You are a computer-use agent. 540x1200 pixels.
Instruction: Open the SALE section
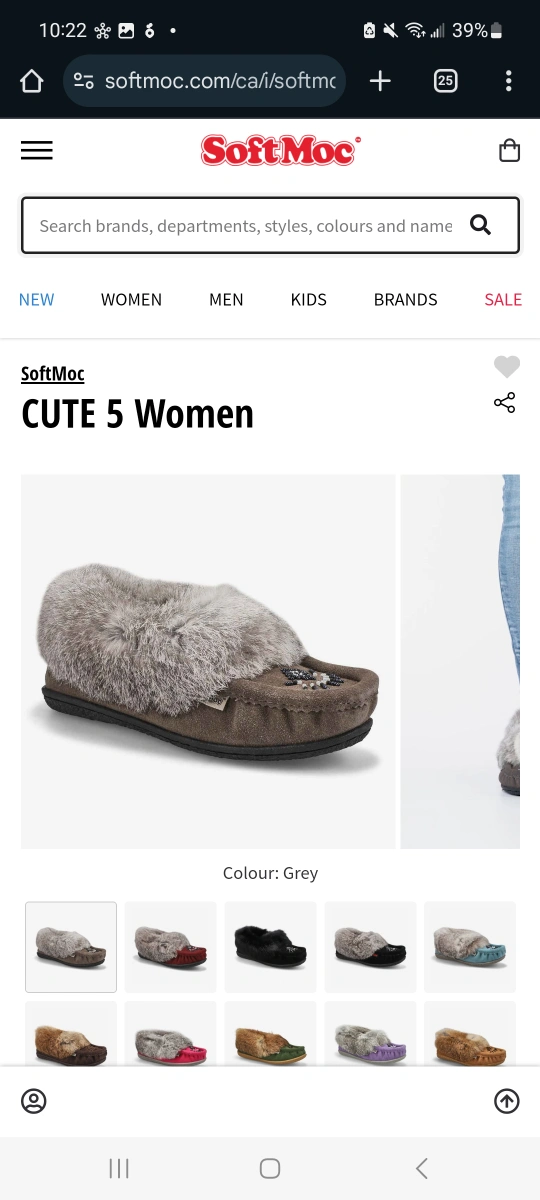click(503, 299)
